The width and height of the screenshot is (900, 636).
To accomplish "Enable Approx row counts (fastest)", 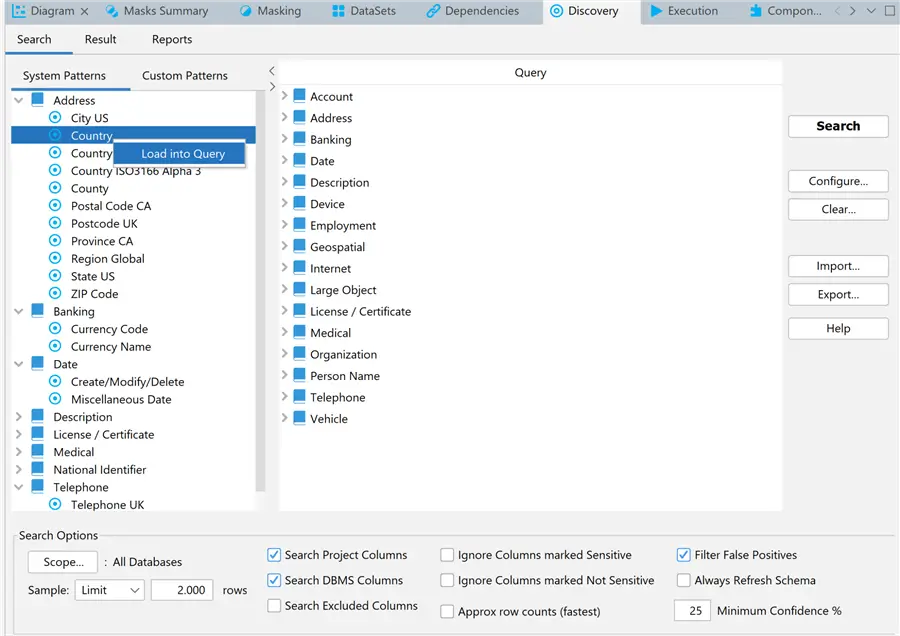I will [447, 611].
